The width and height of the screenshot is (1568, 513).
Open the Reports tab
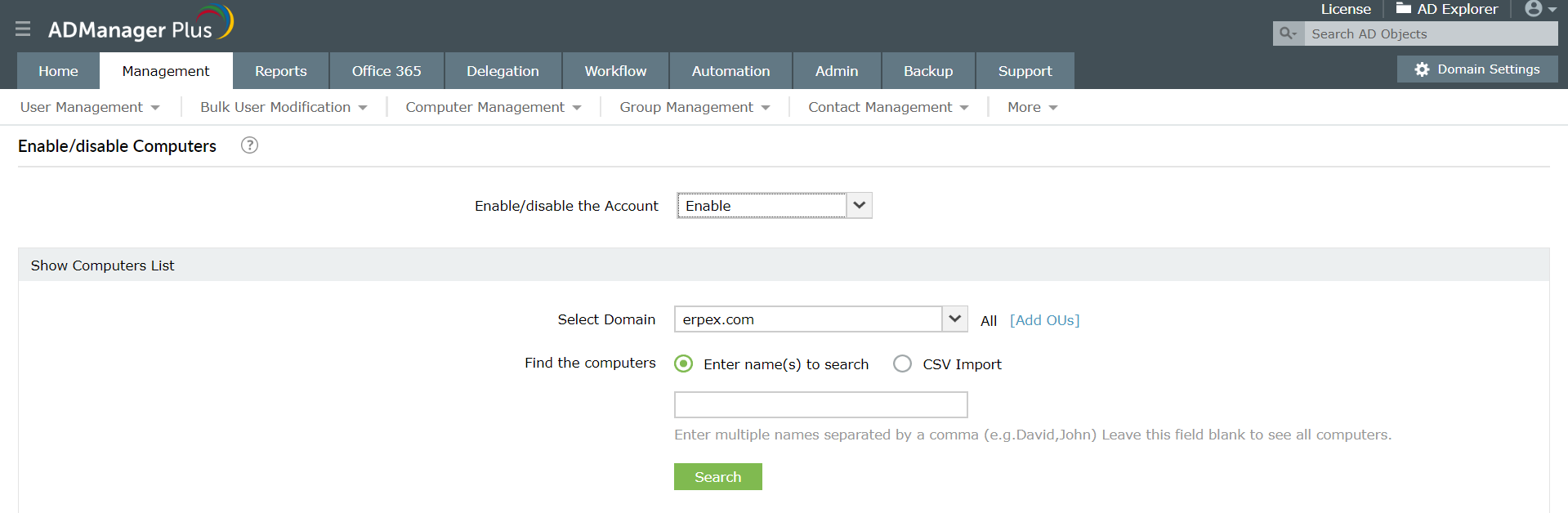(x=281, y=71)
